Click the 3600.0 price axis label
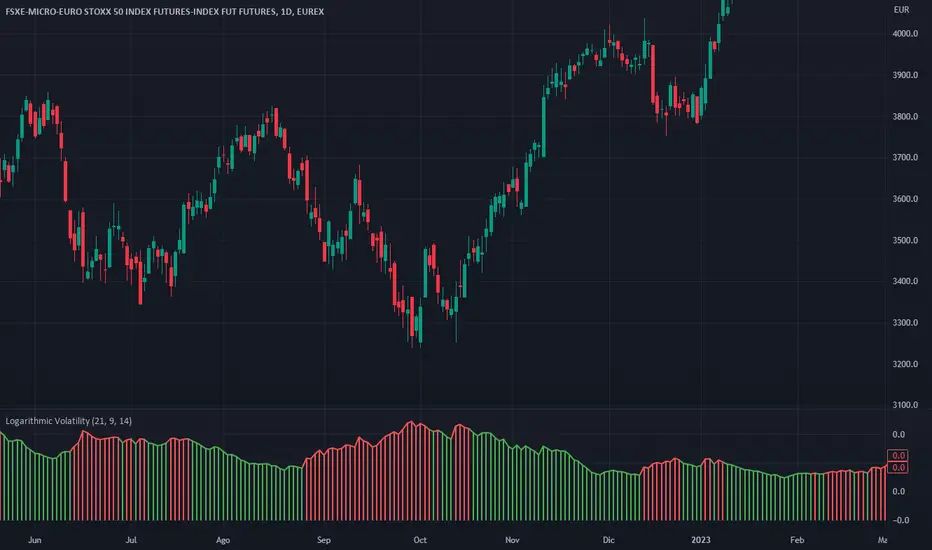Viewport: 932px width, 550px height. pos(905,199)
